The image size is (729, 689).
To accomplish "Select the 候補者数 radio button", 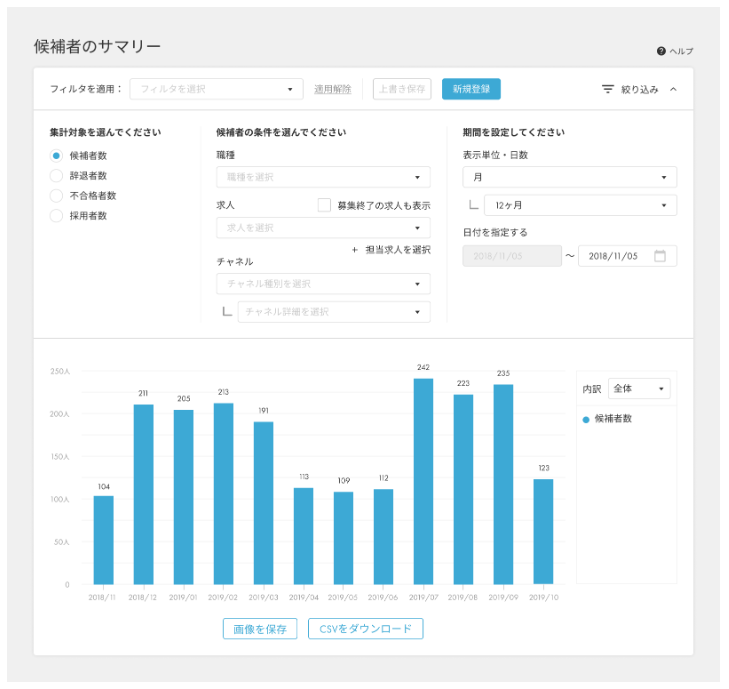I will click(x=57, y=156).
